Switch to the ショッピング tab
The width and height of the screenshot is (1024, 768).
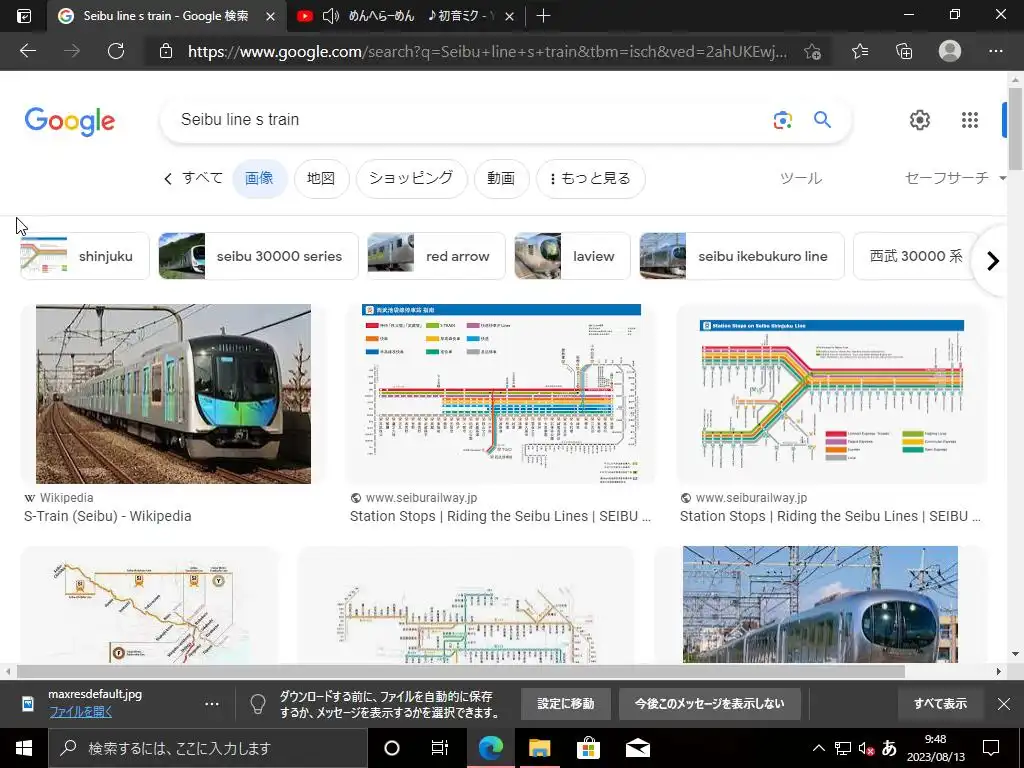[x=411, y=178]
